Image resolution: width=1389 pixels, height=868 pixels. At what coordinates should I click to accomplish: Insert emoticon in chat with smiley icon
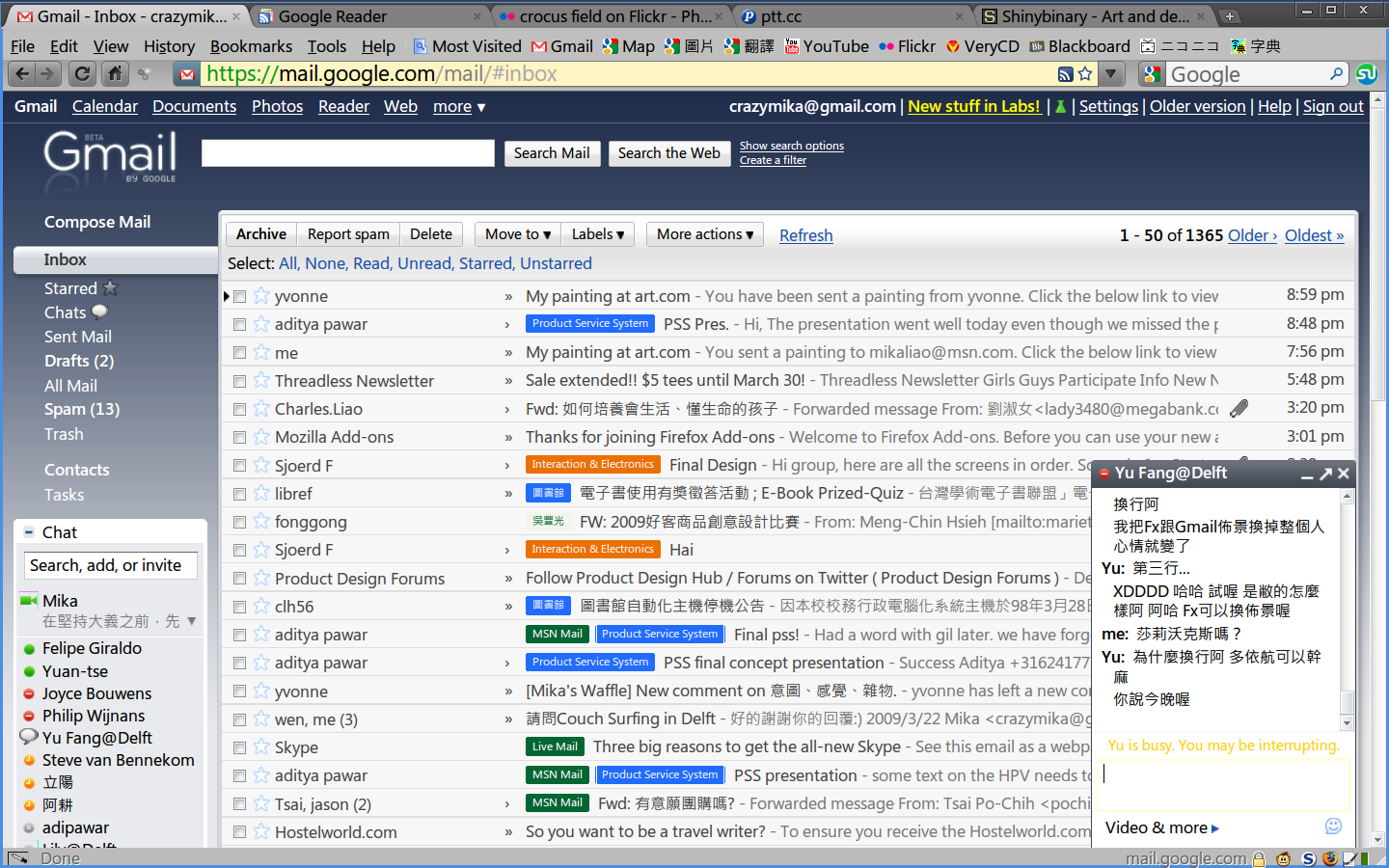point(1333,827)
